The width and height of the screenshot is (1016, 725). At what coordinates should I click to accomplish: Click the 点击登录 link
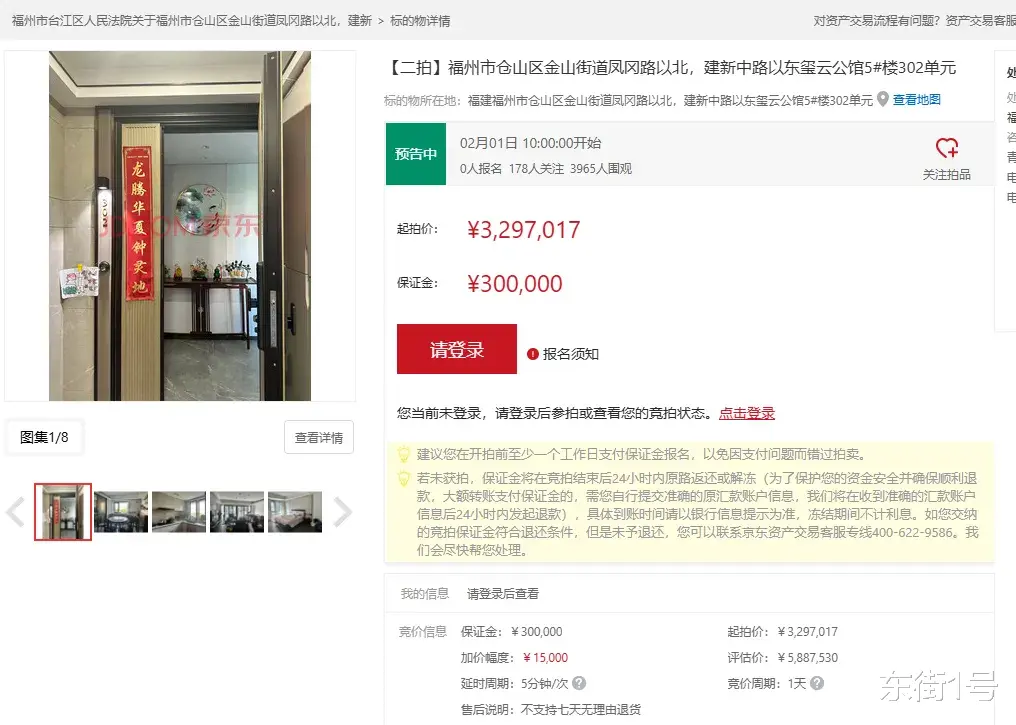point(746,413)
